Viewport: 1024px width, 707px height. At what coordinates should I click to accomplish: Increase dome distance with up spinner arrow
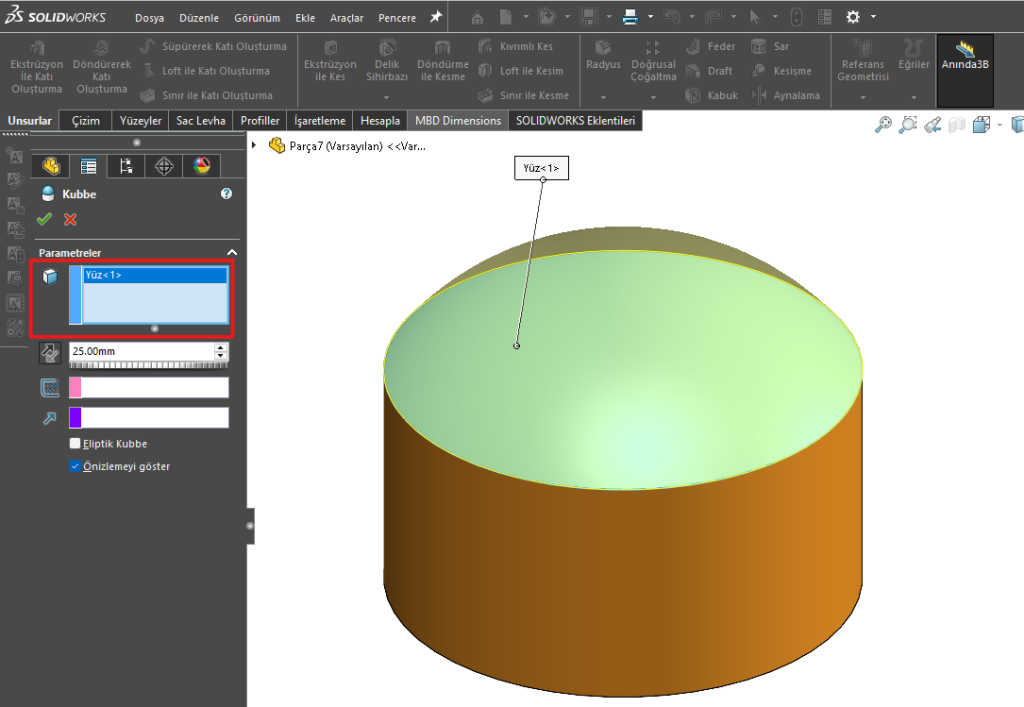pyautogui.click(x=221, y=347)
